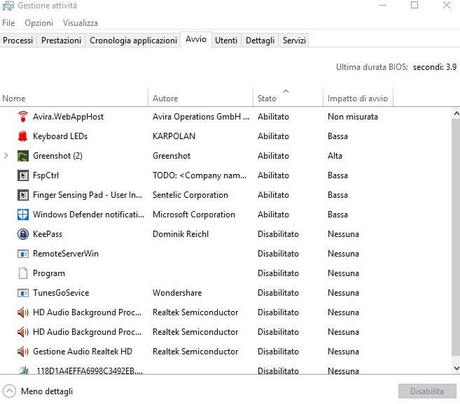Click the Avira Operations GmbH author cell
The width and height of the screenshot is (460, 404).
(201, 117)
